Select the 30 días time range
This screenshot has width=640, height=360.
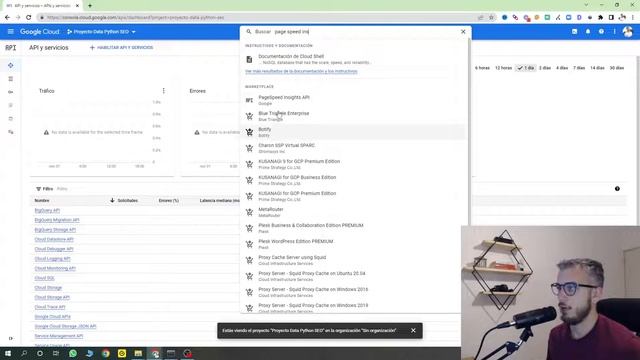coord(617,68)
